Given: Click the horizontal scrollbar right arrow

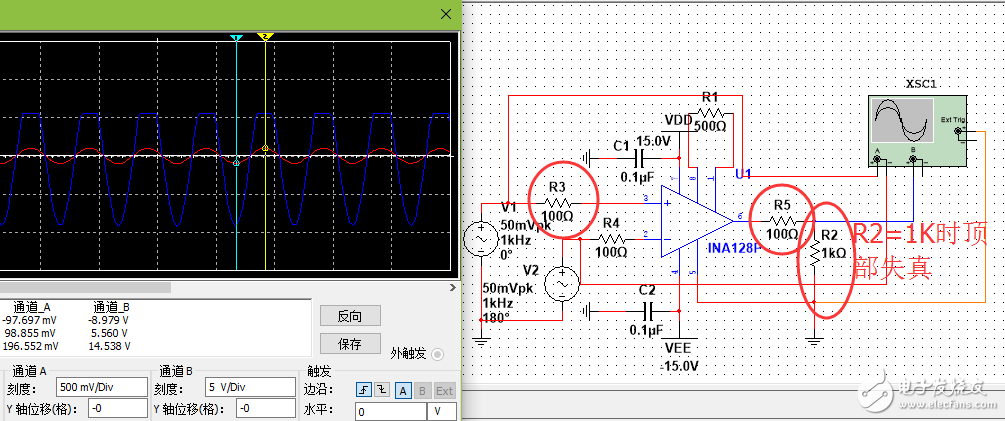Looking at the screenshot, I should (x=451, y=288).
